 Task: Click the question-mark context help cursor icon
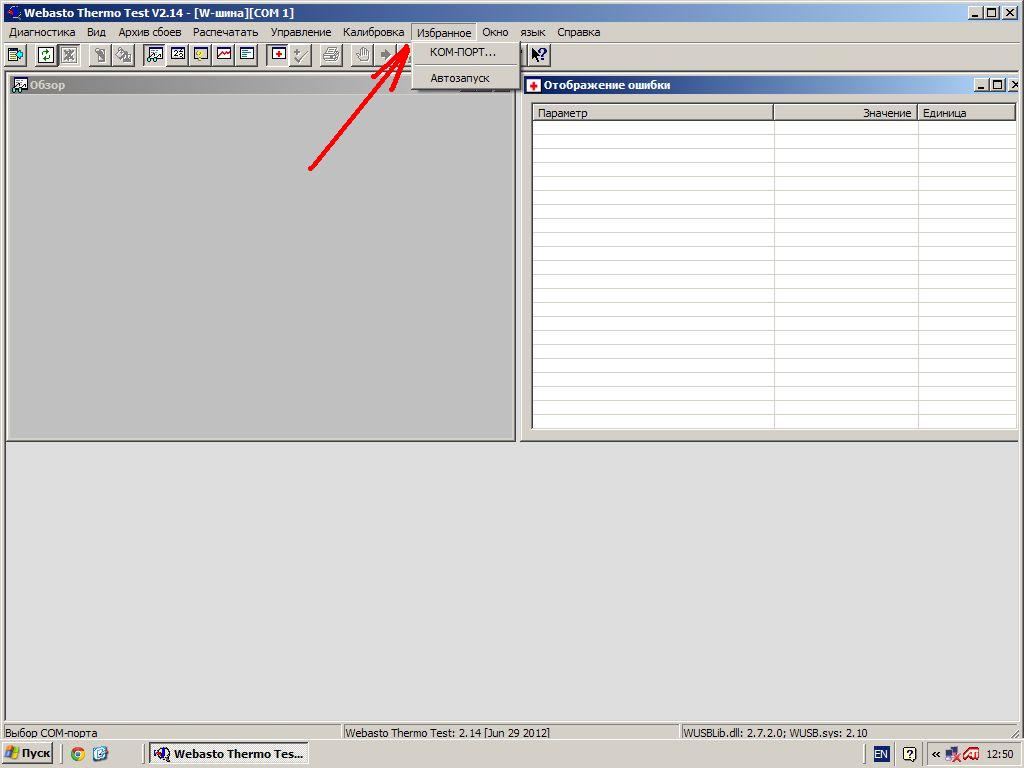[x=539, y=55]
